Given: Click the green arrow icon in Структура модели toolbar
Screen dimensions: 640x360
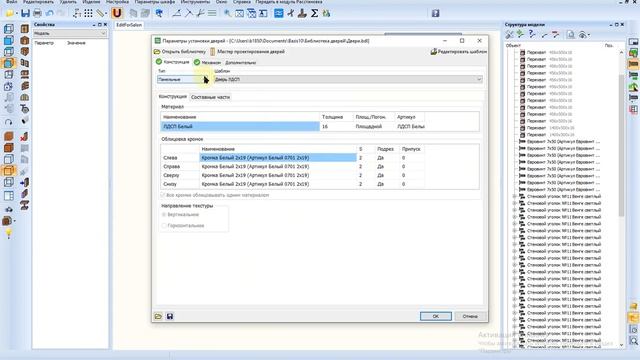Looking at the screenshot, I should (x=520, y=35).
